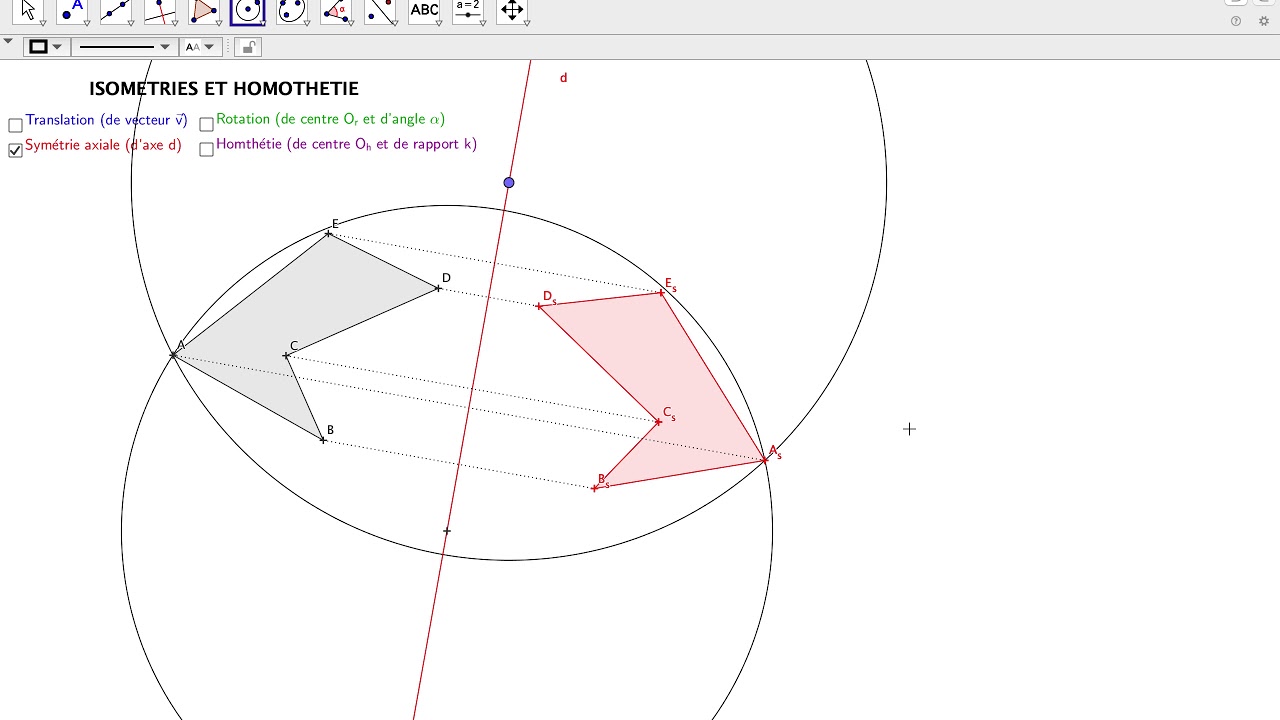Click the red image point Es
This screenshot has width=1280, height=720.
coord(661,293)
